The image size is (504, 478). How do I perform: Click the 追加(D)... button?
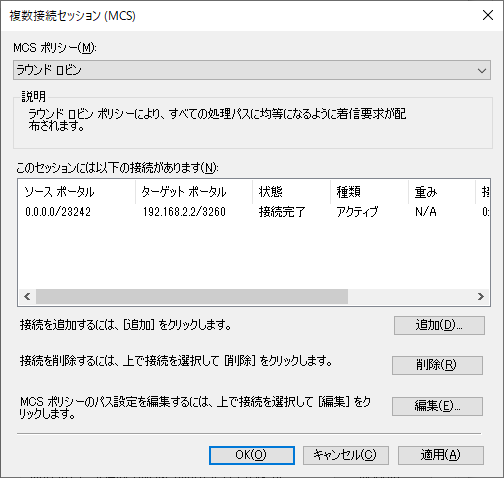point(439,325)
